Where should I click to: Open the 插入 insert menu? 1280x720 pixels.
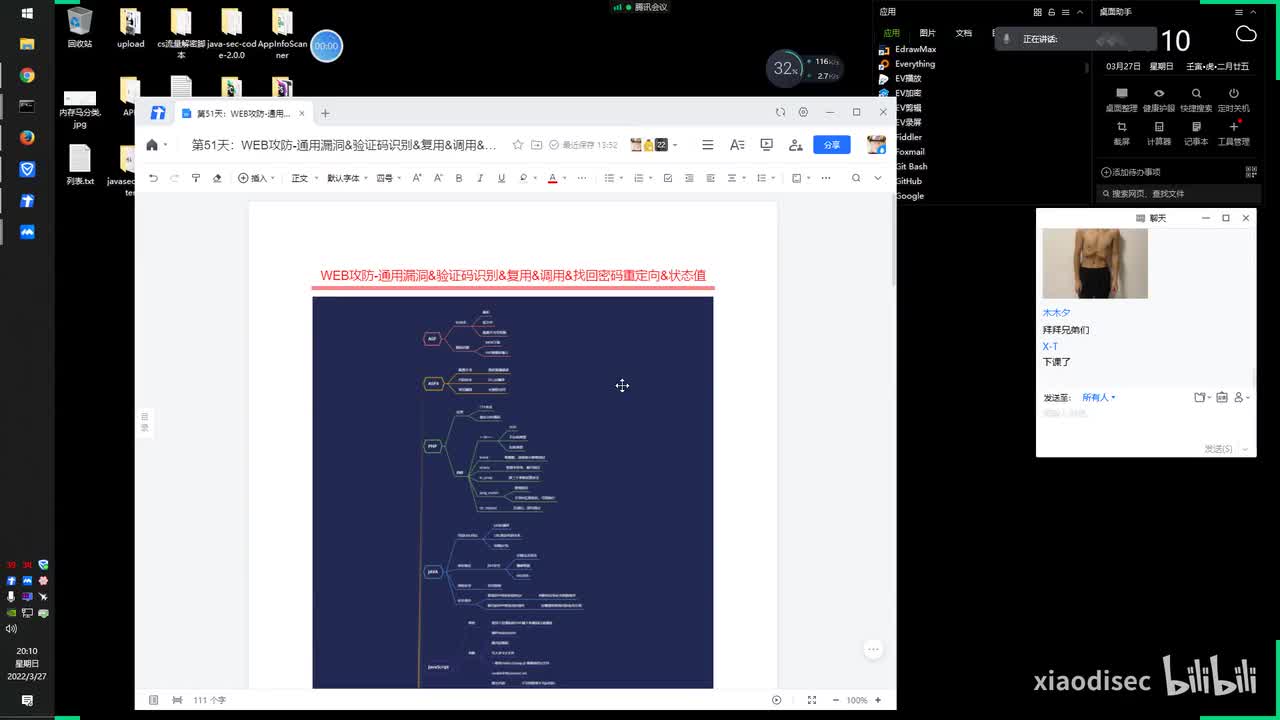pos(256,178)
